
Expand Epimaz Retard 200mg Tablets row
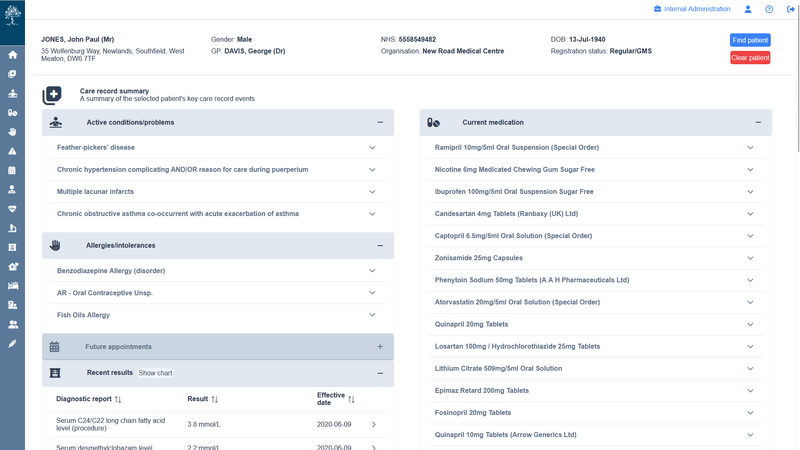point(750,391)
